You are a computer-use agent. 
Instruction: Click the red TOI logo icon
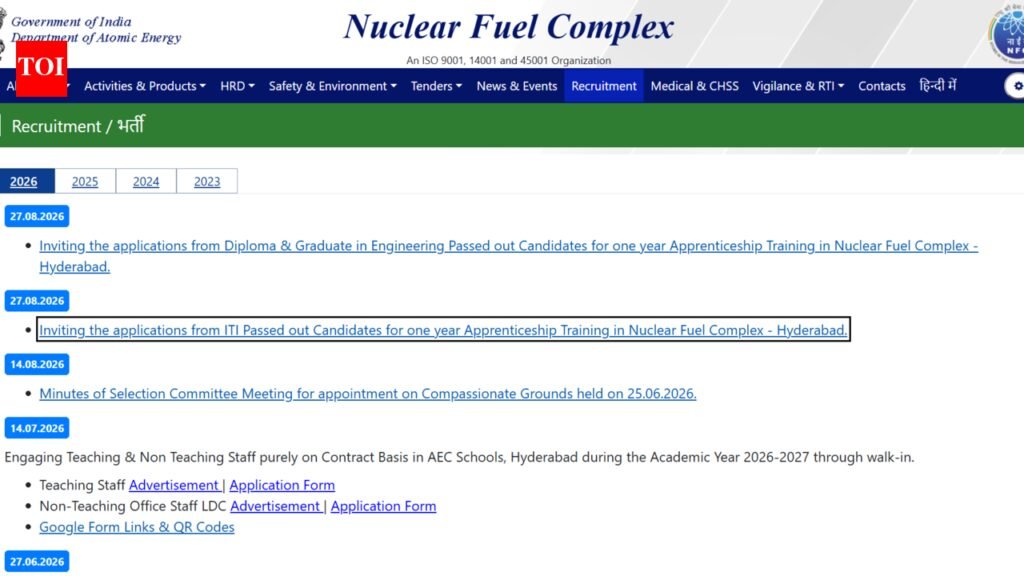pos(41,69)
